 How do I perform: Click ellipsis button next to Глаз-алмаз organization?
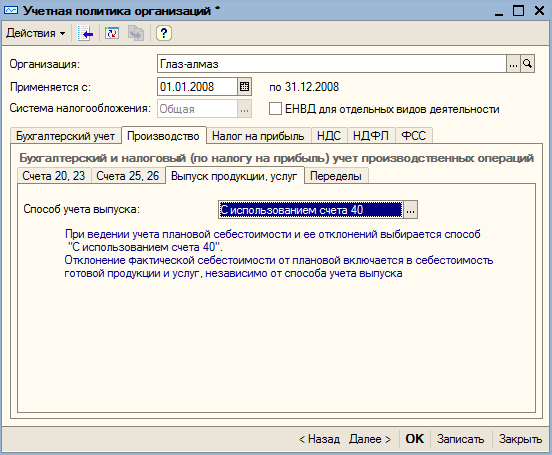coord(513,64)
